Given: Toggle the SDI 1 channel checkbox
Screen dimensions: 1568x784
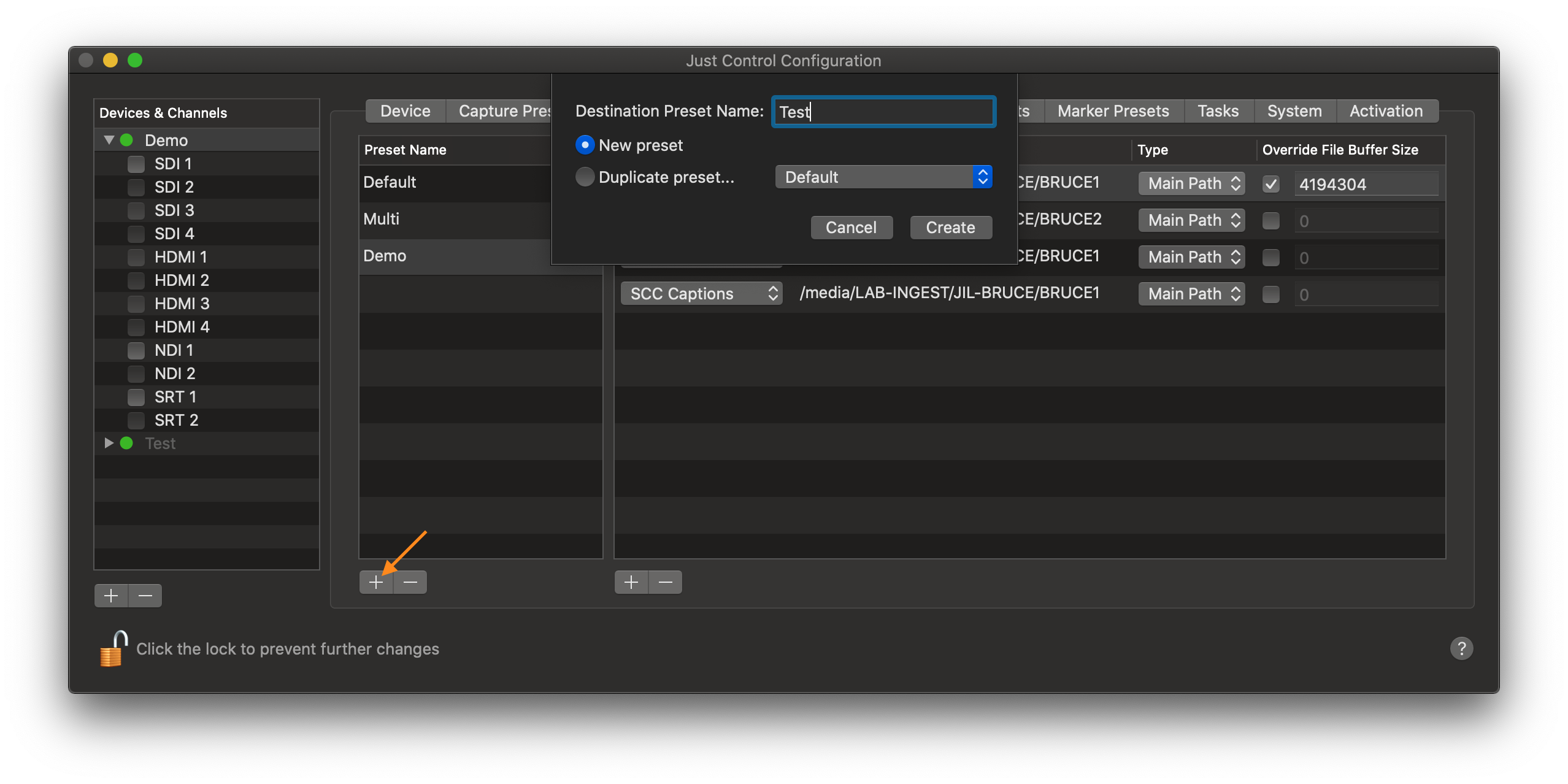Looking at the screenshot, I should point(136,164).
